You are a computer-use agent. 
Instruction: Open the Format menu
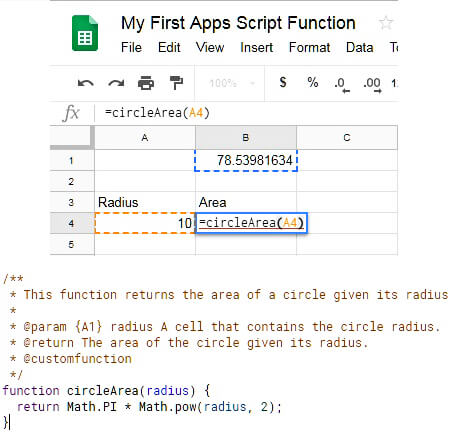click(310, 47)
